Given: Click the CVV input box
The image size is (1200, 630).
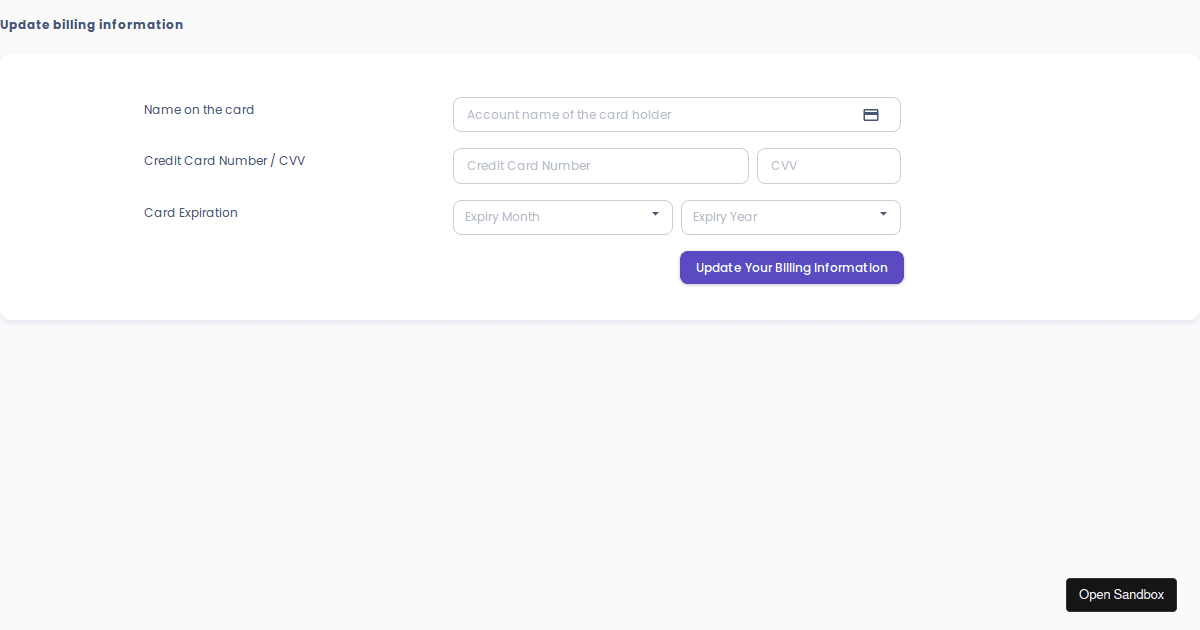Looking at the screenshot, I should (828, 165).
